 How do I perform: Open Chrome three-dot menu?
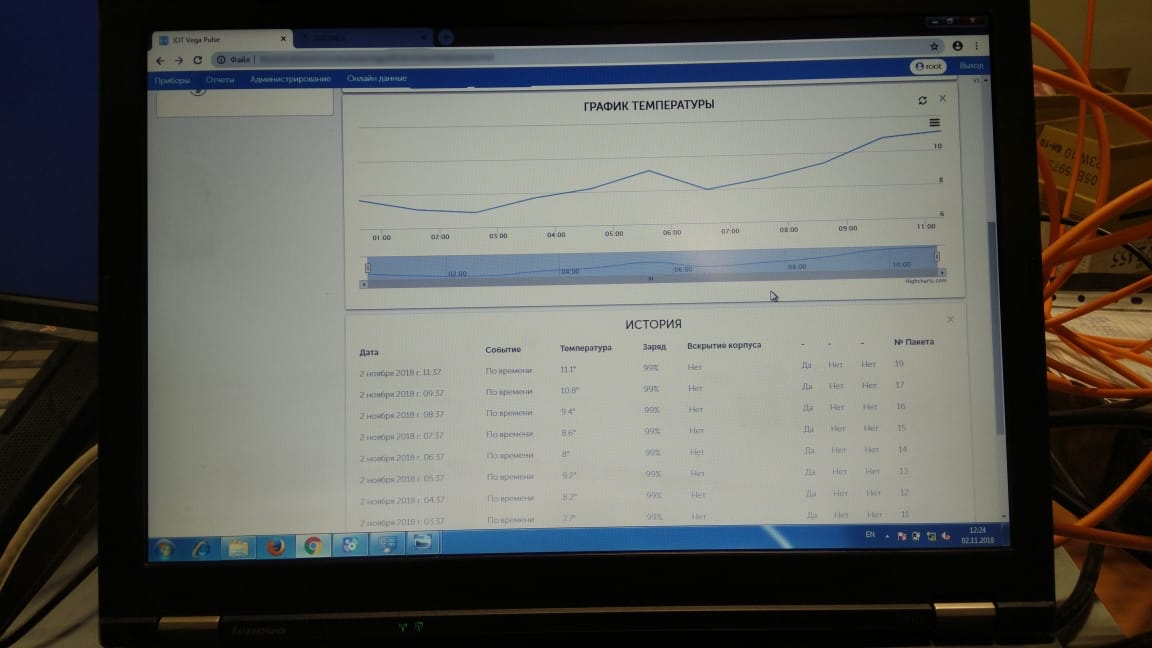point(976,46)
